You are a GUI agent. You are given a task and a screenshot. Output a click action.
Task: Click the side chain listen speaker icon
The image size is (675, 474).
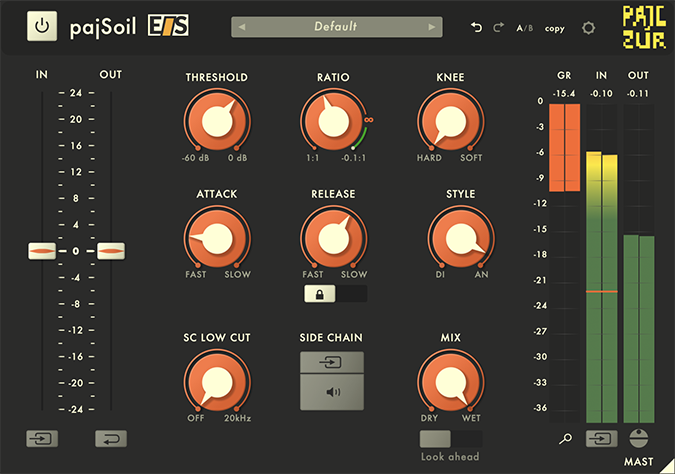pyautogui.click(x=332, y=393)
